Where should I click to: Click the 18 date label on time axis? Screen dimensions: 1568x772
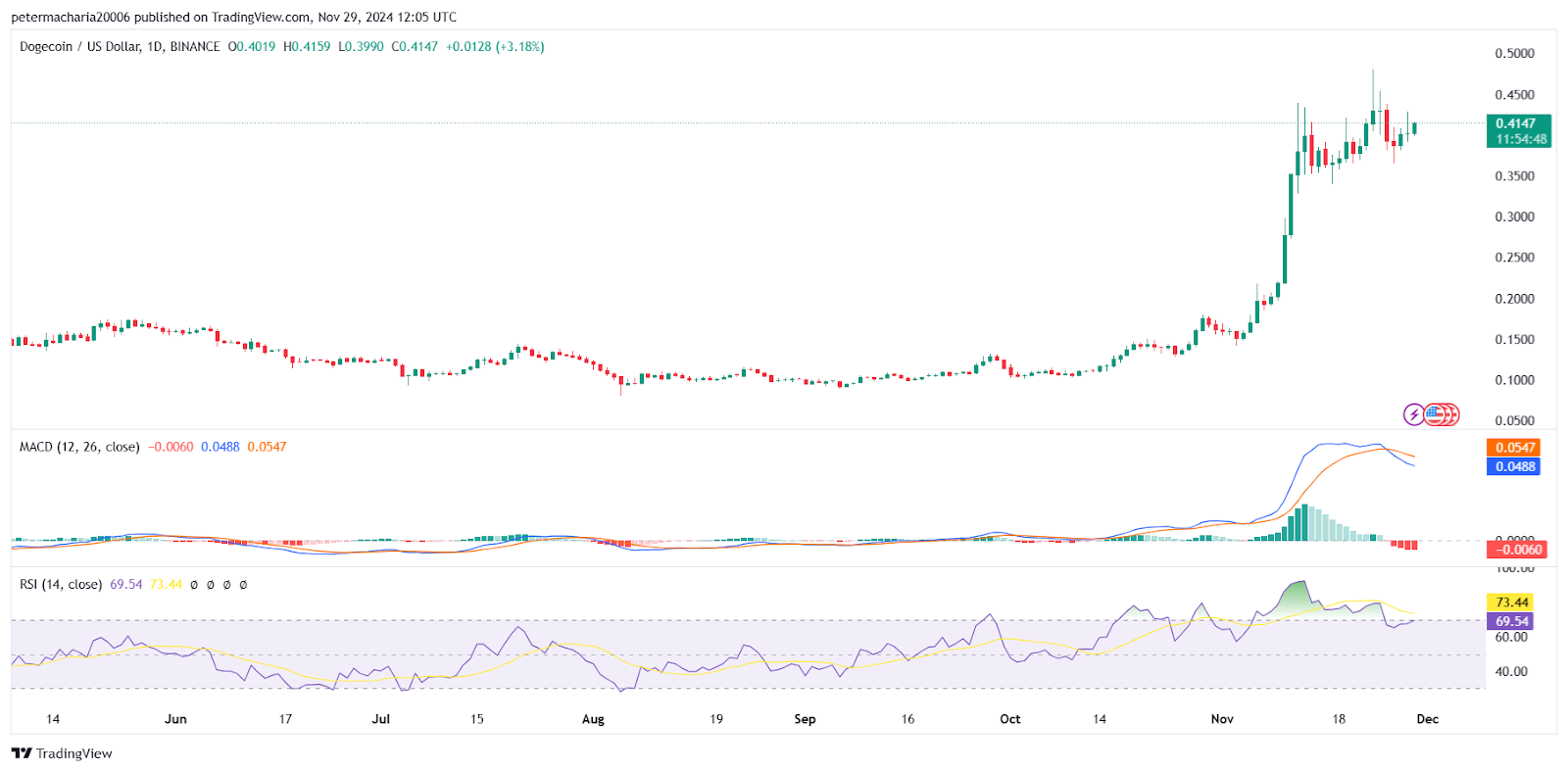point(1339,719)
